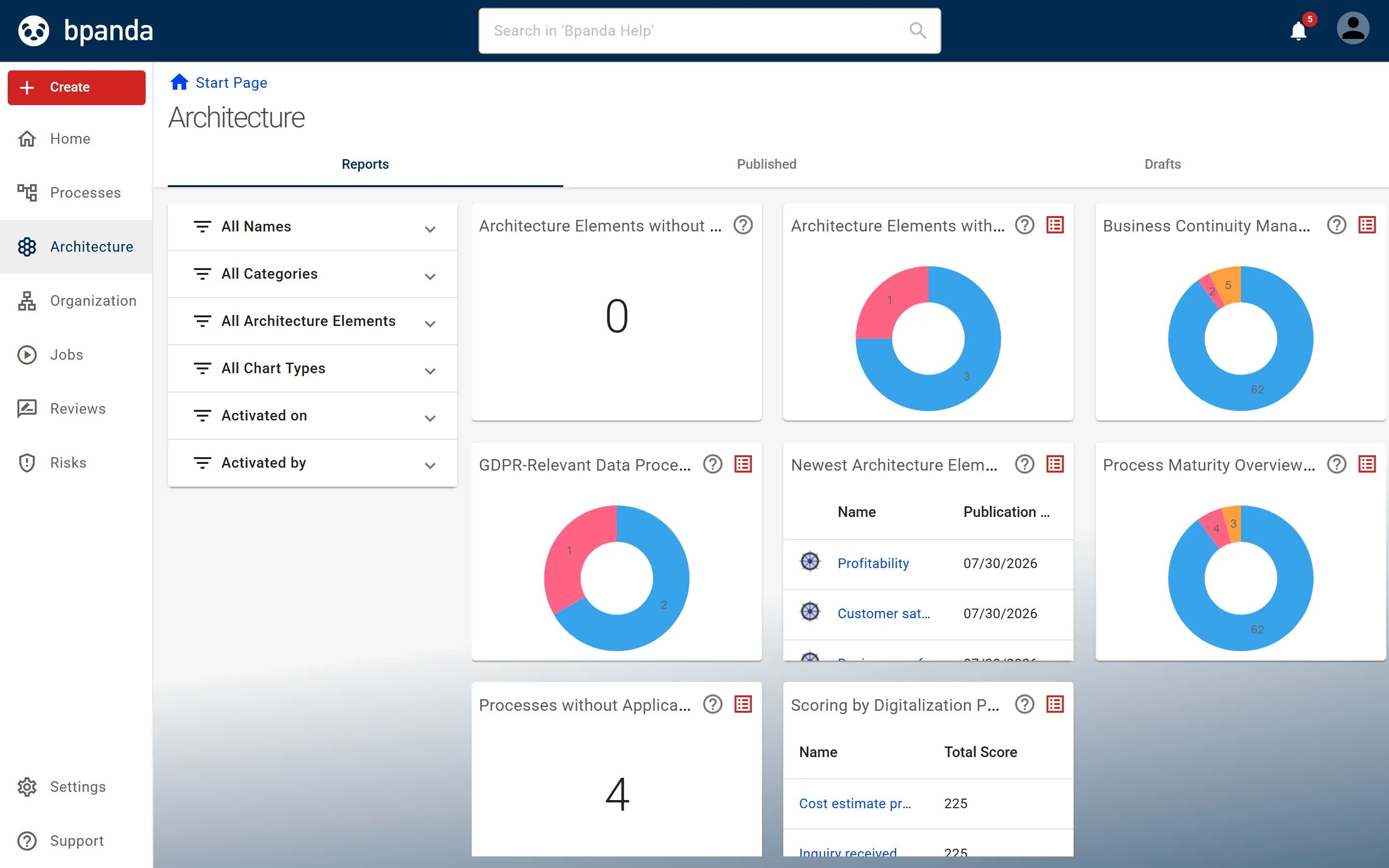Click the Start Page home icon

coord(179,82)
